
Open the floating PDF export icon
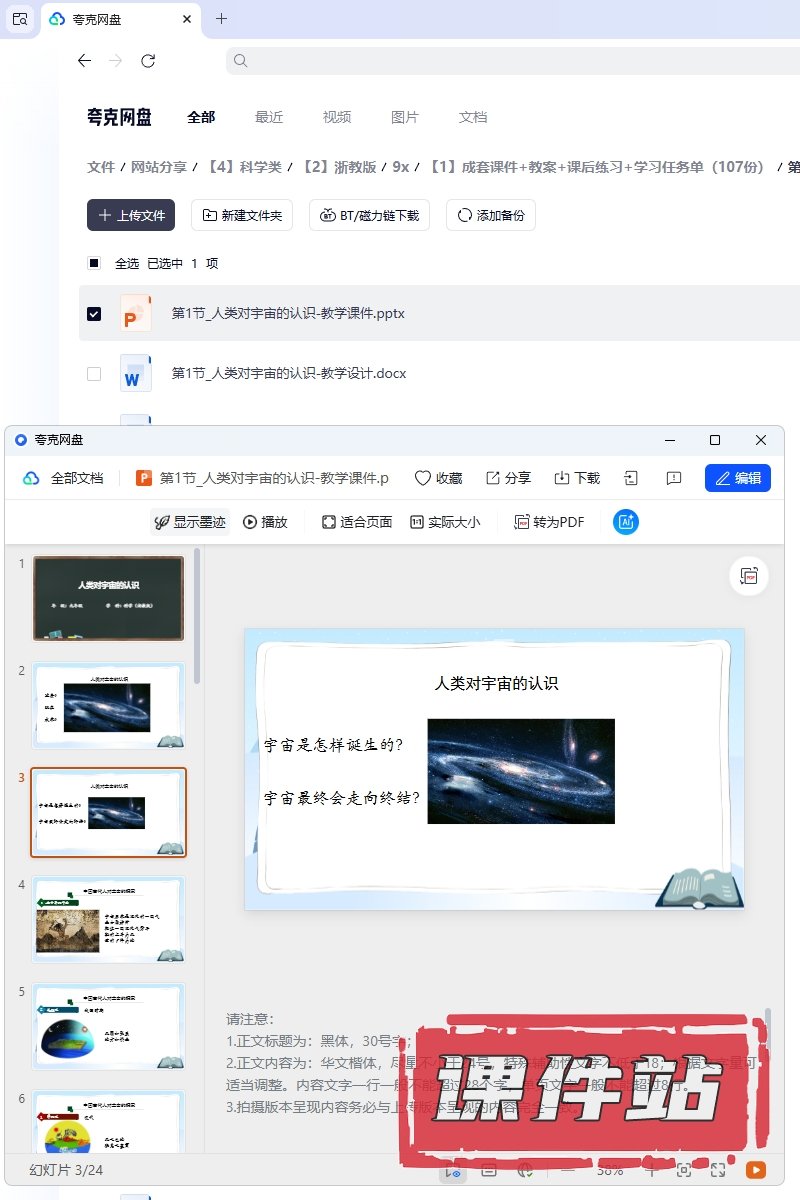[x=749, y=576]
